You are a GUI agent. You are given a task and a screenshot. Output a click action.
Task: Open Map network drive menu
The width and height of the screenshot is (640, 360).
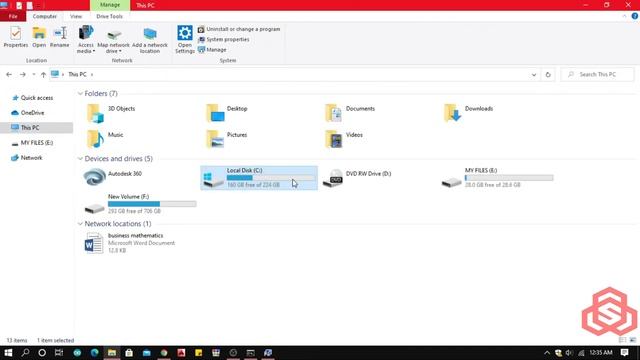(x=113, y=40)
